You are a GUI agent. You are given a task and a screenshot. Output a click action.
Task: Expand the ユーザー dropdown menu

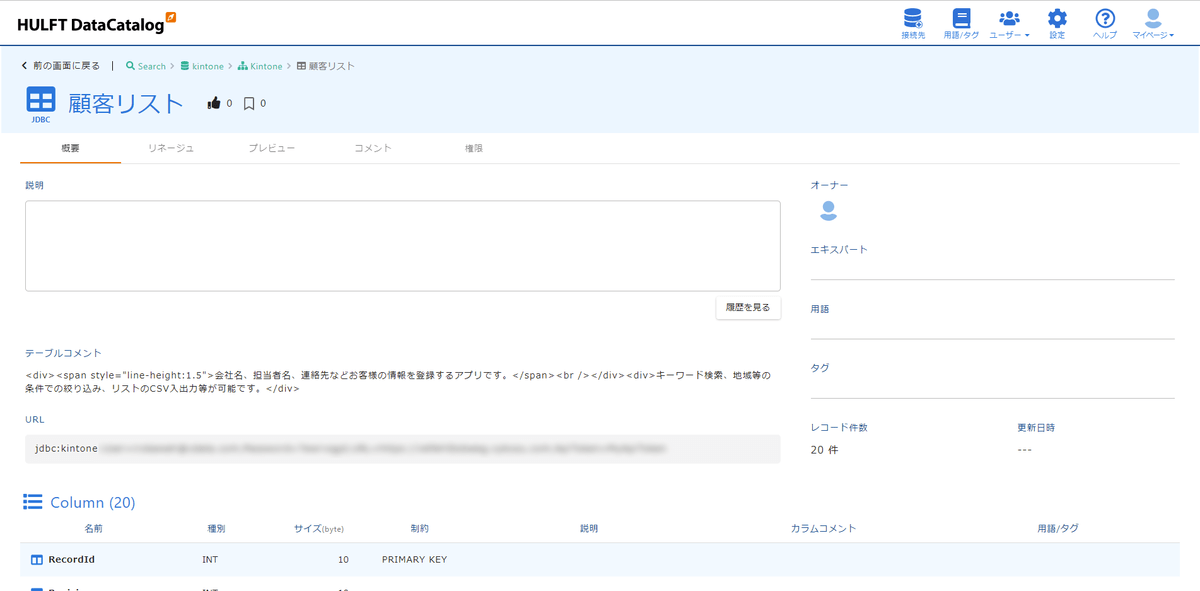pos(1009,23)
